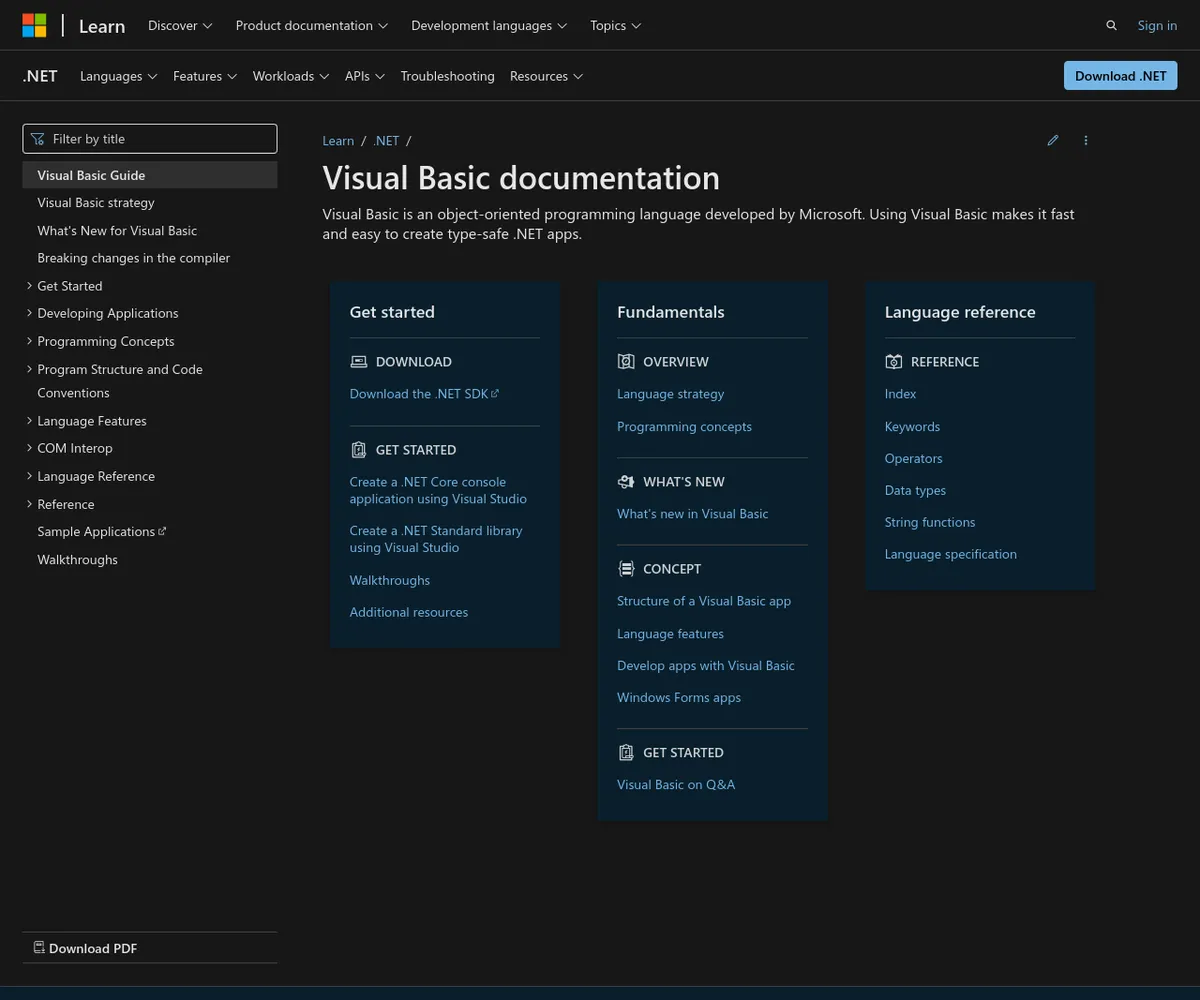Click the external link icon after .NET SDK
Screen dimensions: 1200x1000
click(x=495, y=394)
